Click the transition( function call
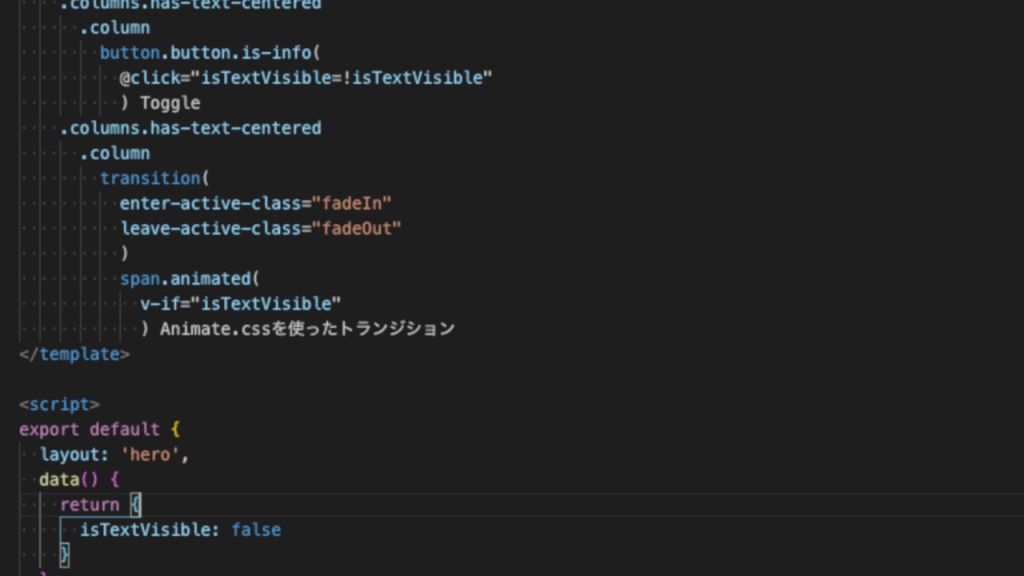This screenshot has height=576, width=1024. [148, 177]
